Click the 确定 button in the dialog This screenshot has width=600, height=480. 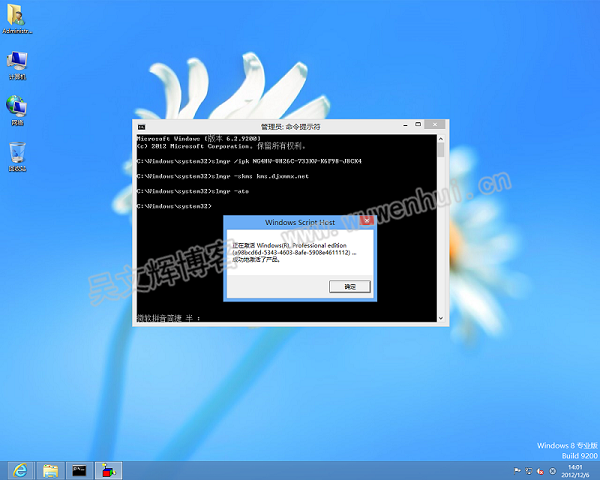click(x=350, y=286)
